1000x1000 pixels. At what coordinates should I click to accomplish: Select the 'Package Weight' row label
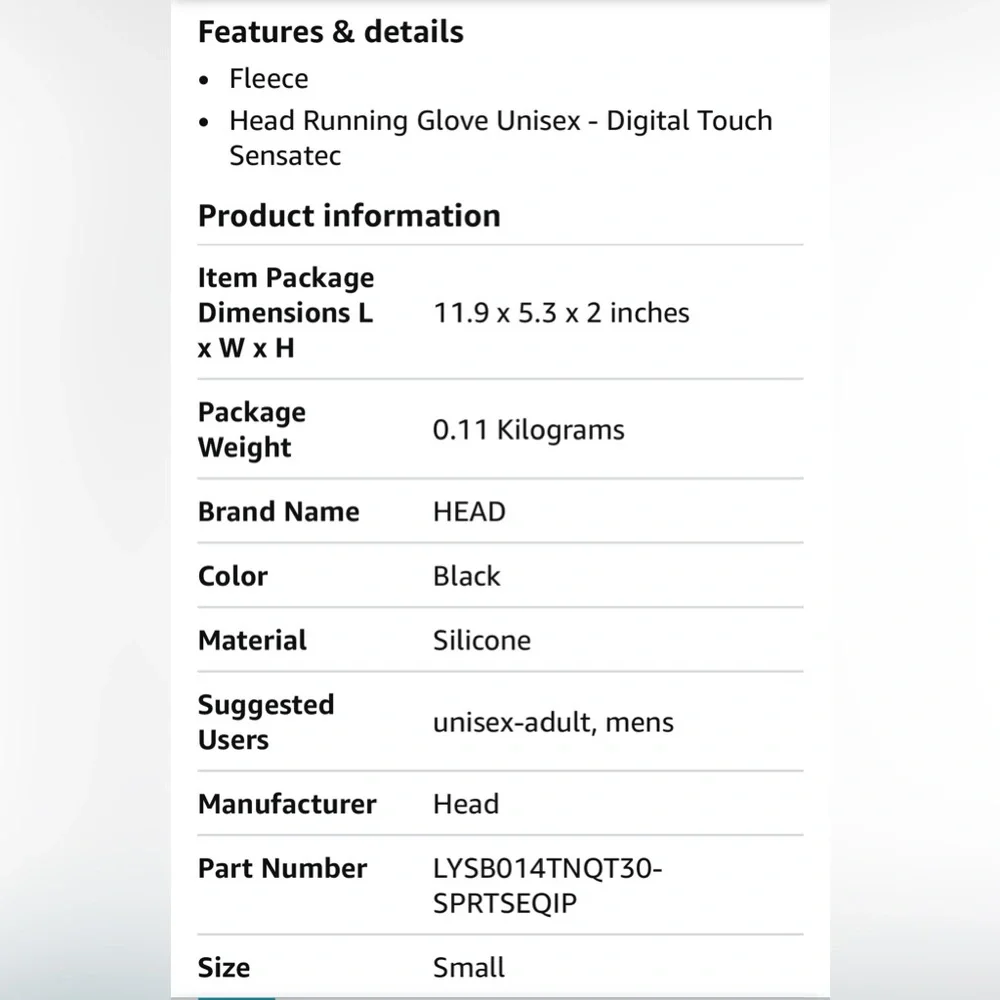[251, 429]
